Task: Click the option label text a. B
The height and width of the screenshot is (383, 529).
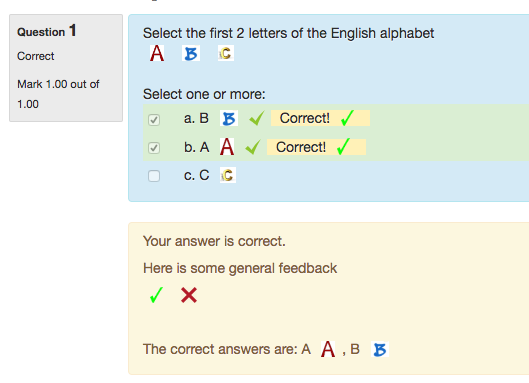Action: (196, 118)
